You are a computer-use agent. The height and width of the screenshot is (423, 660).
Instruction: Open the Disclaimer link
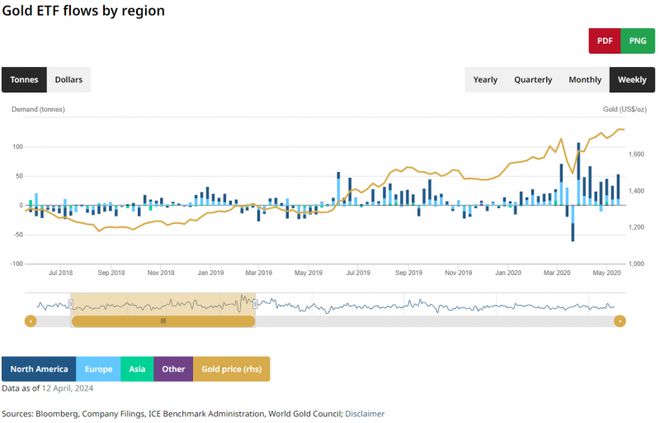coord(364,413)
